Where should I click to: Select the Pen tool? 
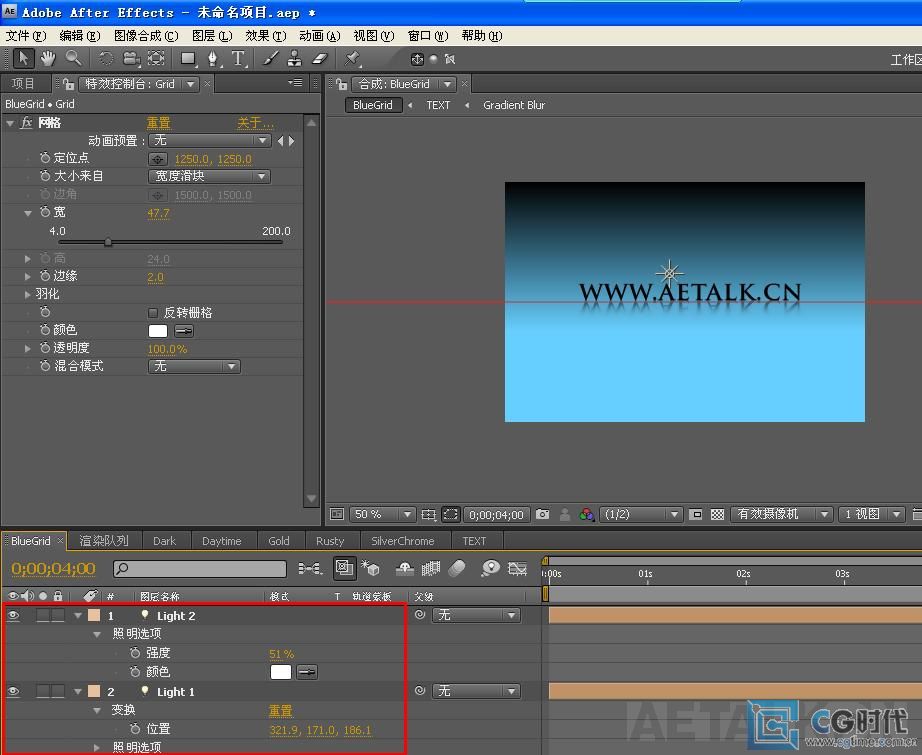pos(213,58)
